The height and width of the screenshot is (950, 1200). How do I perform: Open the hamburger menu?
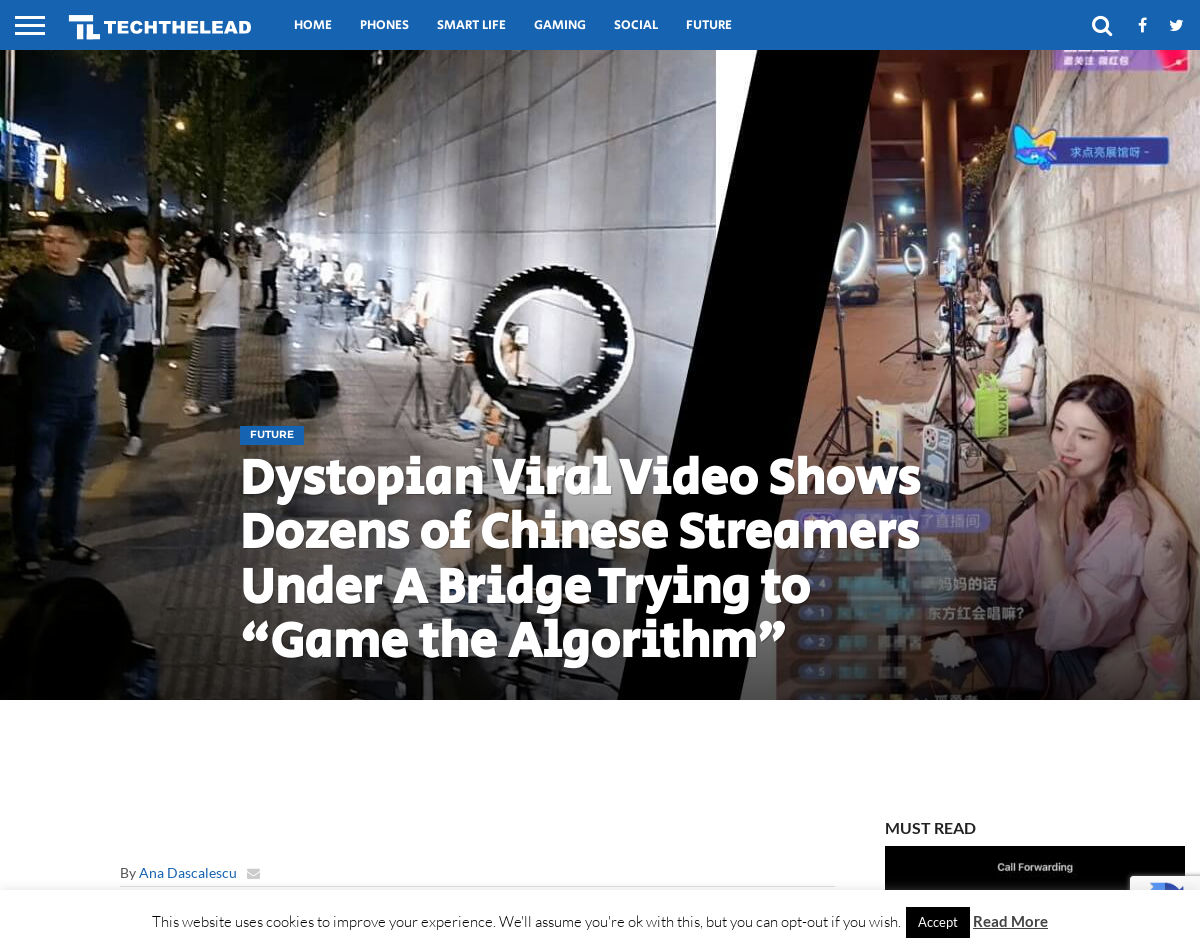(30, 25)
